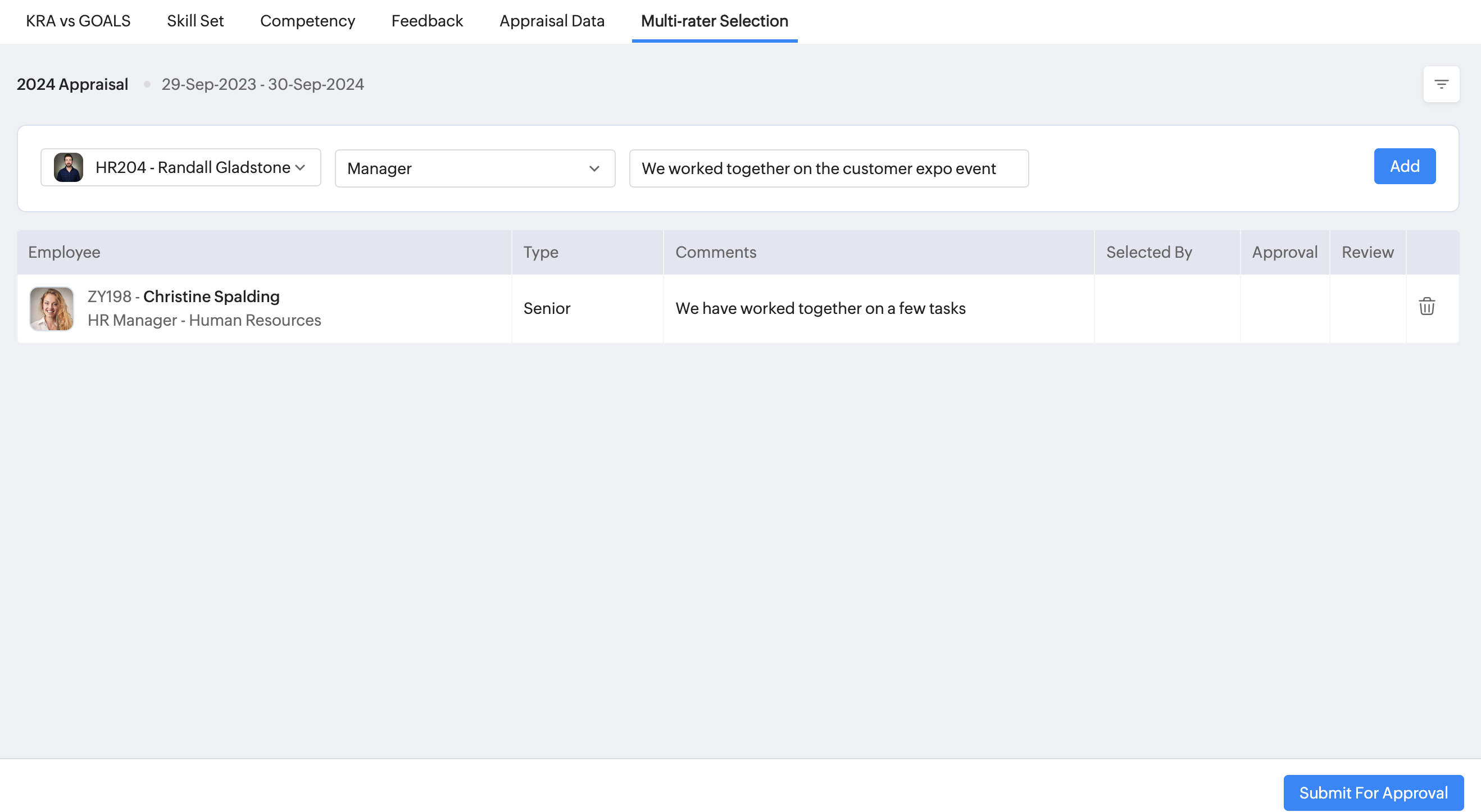
Task: Select the Feedback tab
Action: click(426, 21)
